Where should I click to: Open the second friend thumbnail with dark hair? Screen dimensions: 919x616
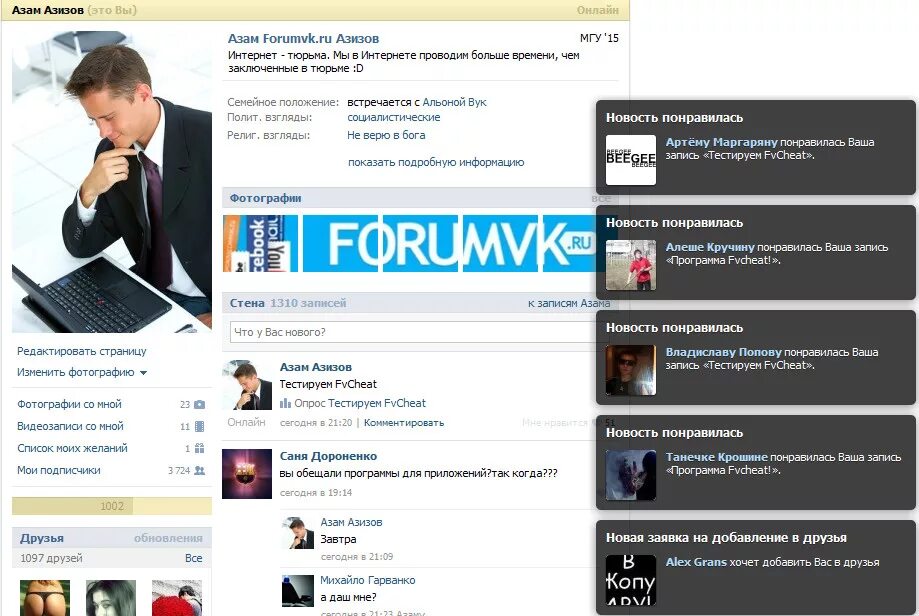111,598
